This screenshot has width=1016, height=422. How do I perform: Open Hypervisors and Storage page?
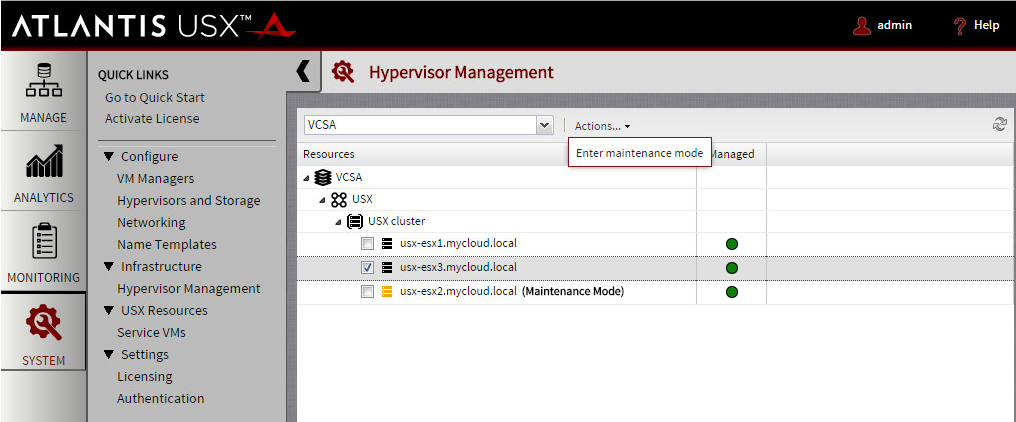[x=189, y=200]
